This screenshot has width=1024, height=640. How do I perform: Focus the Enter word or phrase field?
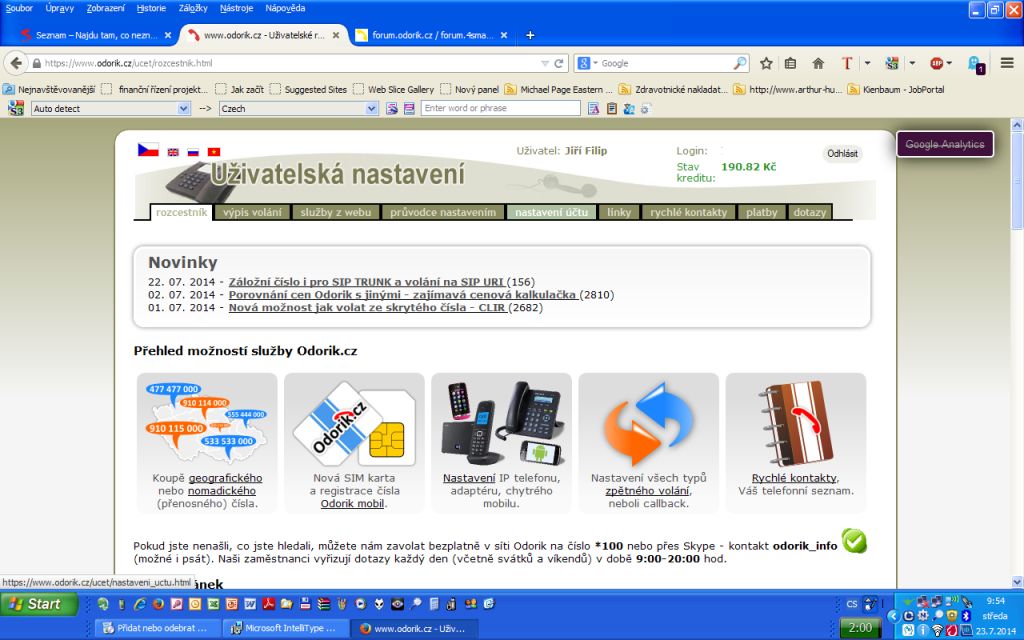pyautogui.click(x=501, y=108)
